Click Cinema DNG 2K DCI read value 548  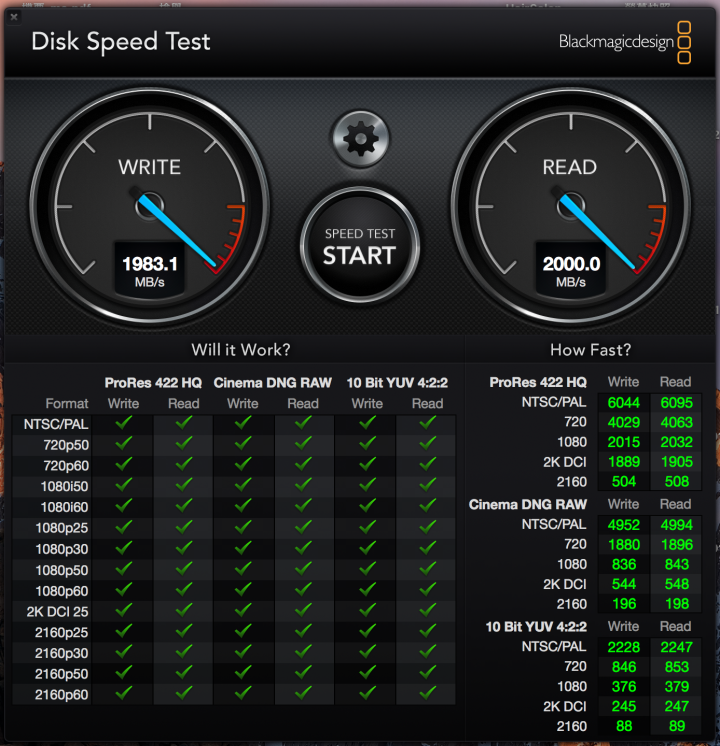click(676, 584)
